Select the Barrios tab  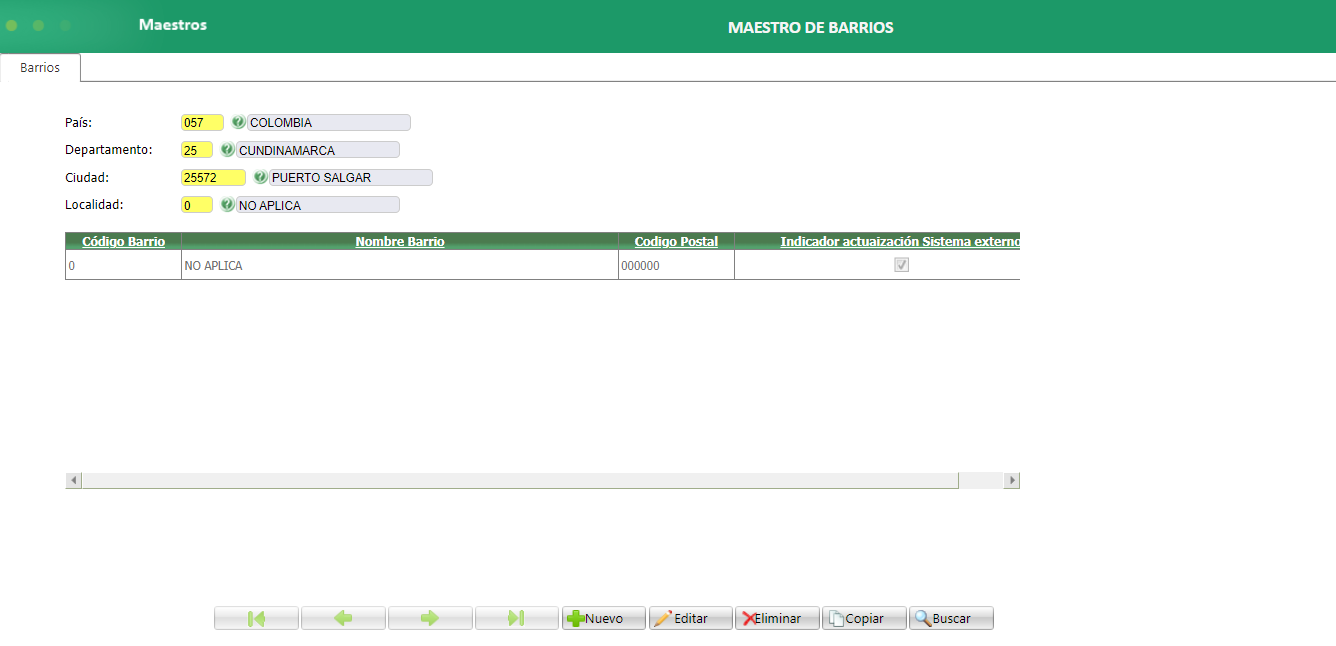click(x=40, y=68)
